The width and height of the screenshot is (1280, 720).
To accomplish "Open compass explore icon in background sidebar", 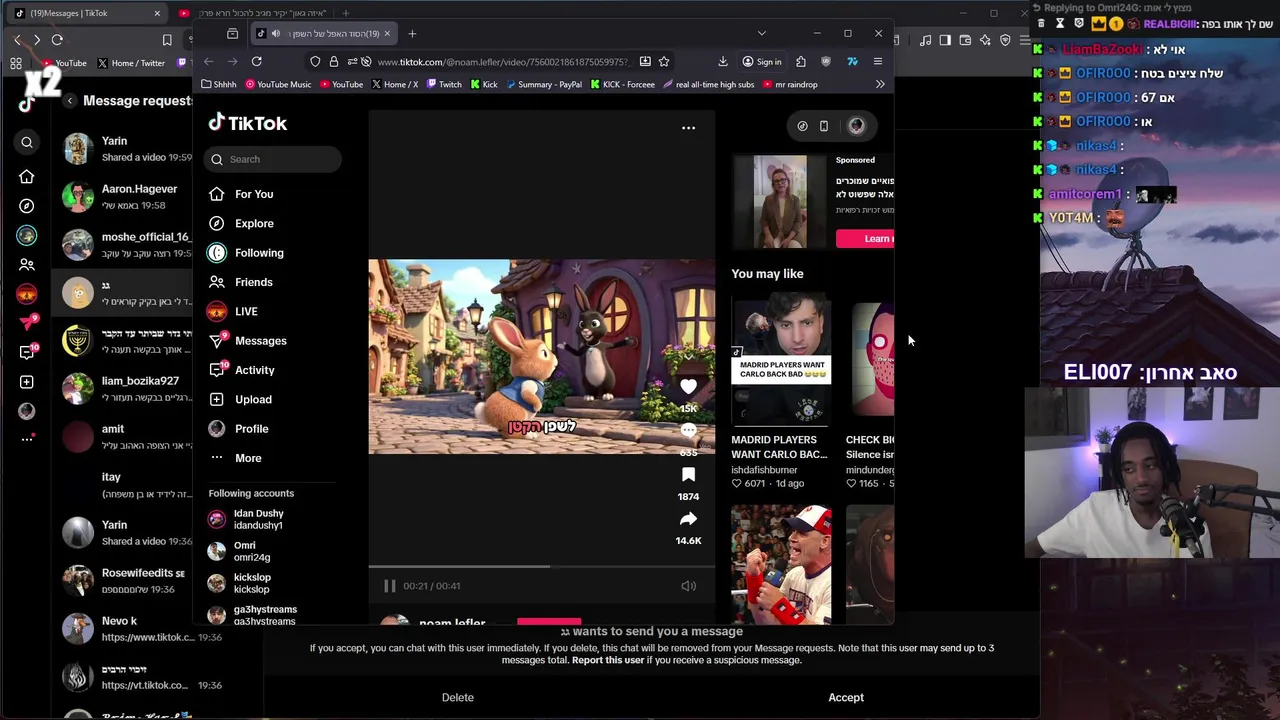I will 27,206.
